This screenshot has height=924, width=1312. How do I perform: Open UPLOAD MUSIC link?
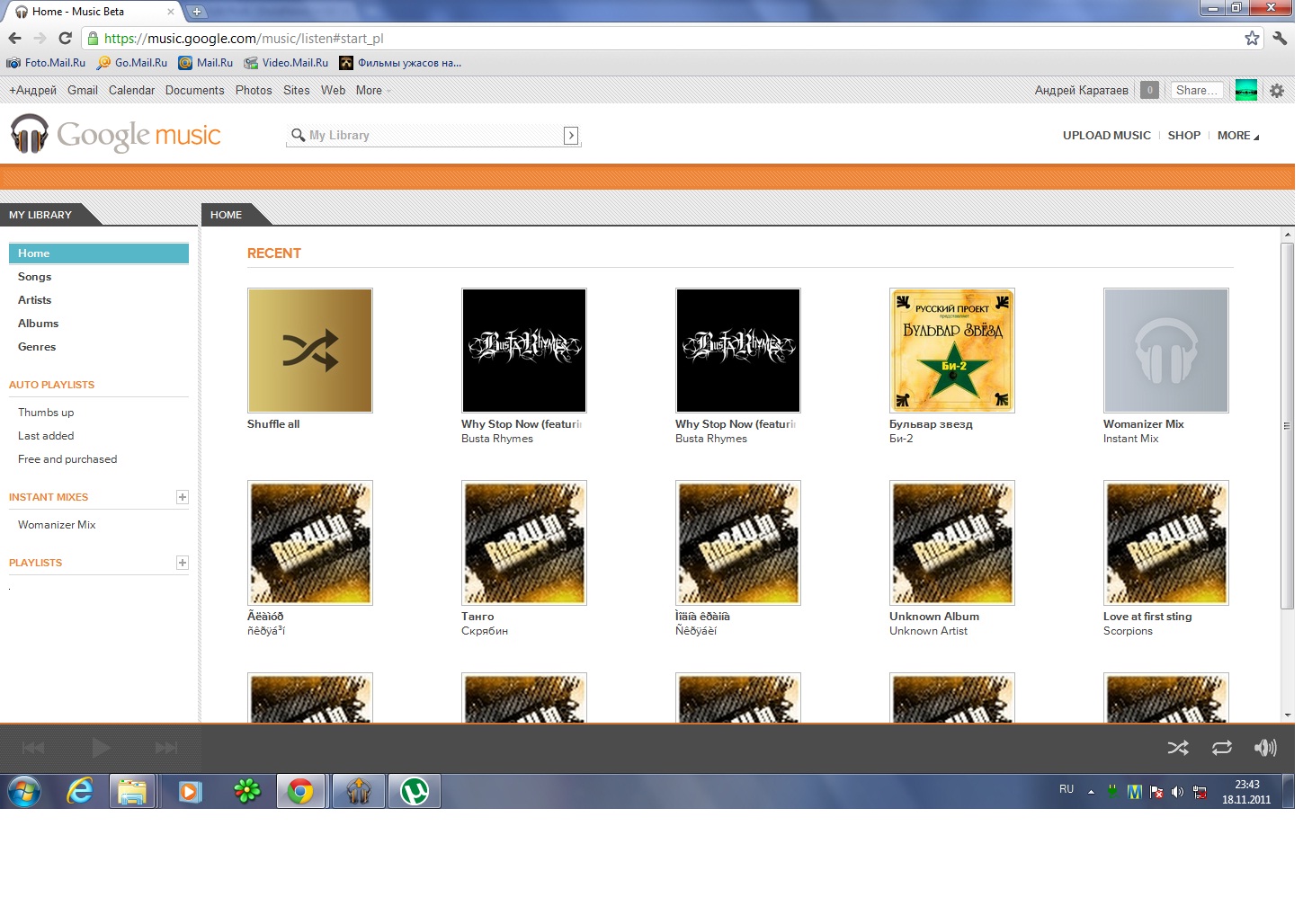(x=1106, y=135)
